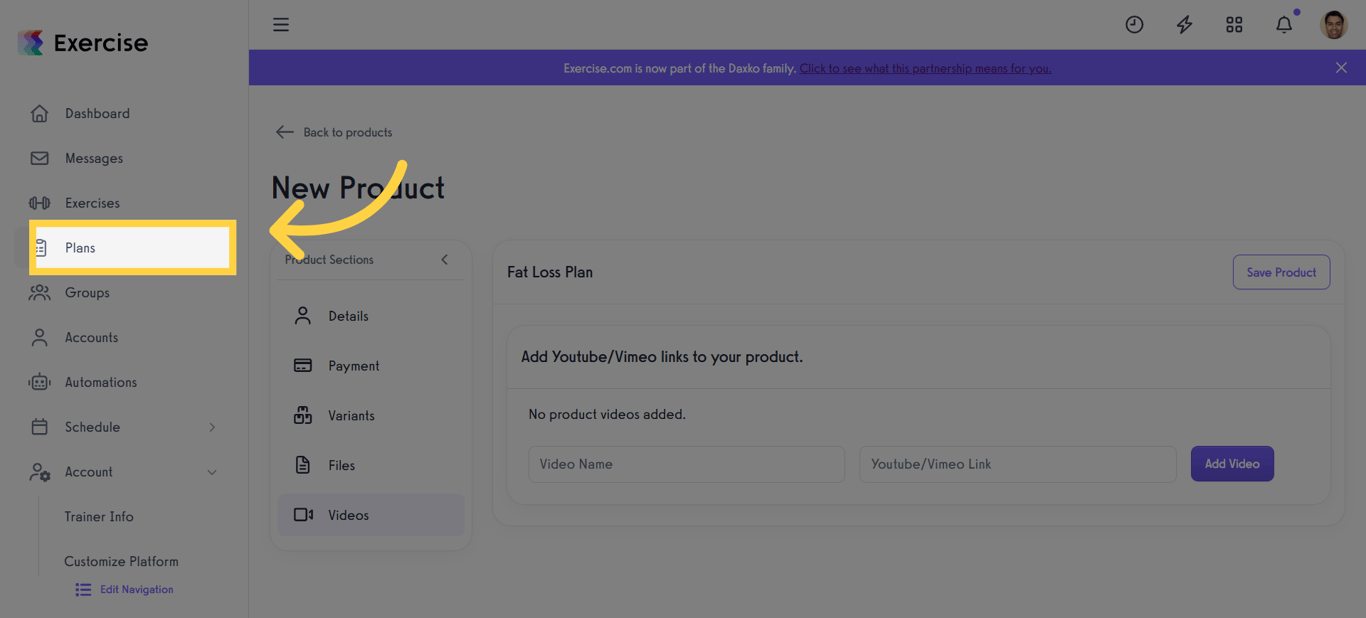Viewport: 1366px width, 618px height.
Task: Click the lightning bolt quick actions icon
Action: [x=1184, y=24]
